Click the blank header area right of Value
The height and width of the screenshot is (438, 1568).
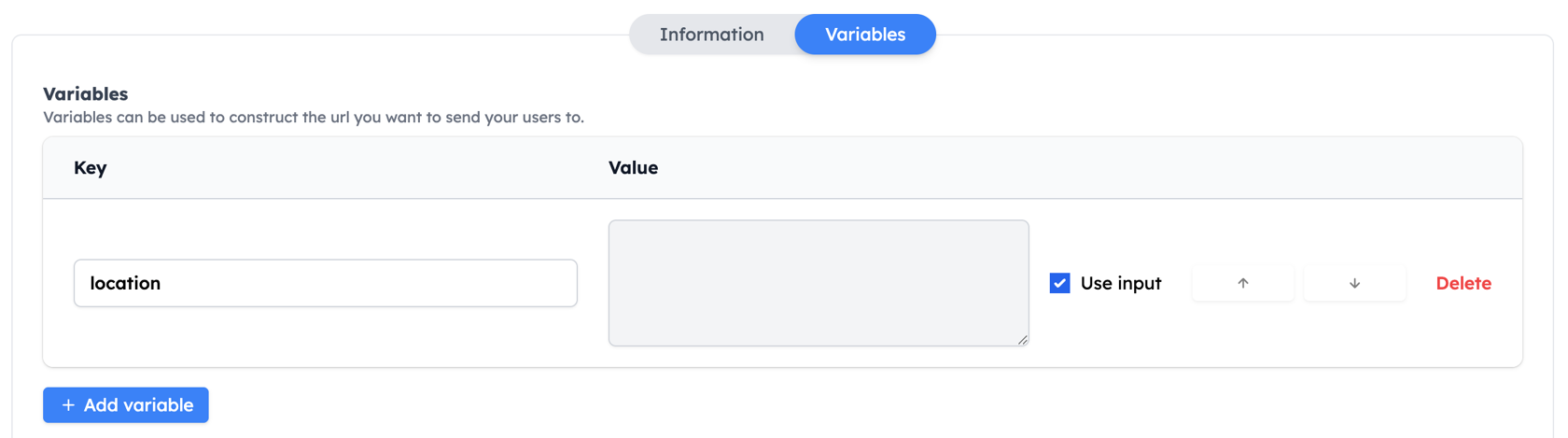pyautogui.click(x=1090, y=168)
